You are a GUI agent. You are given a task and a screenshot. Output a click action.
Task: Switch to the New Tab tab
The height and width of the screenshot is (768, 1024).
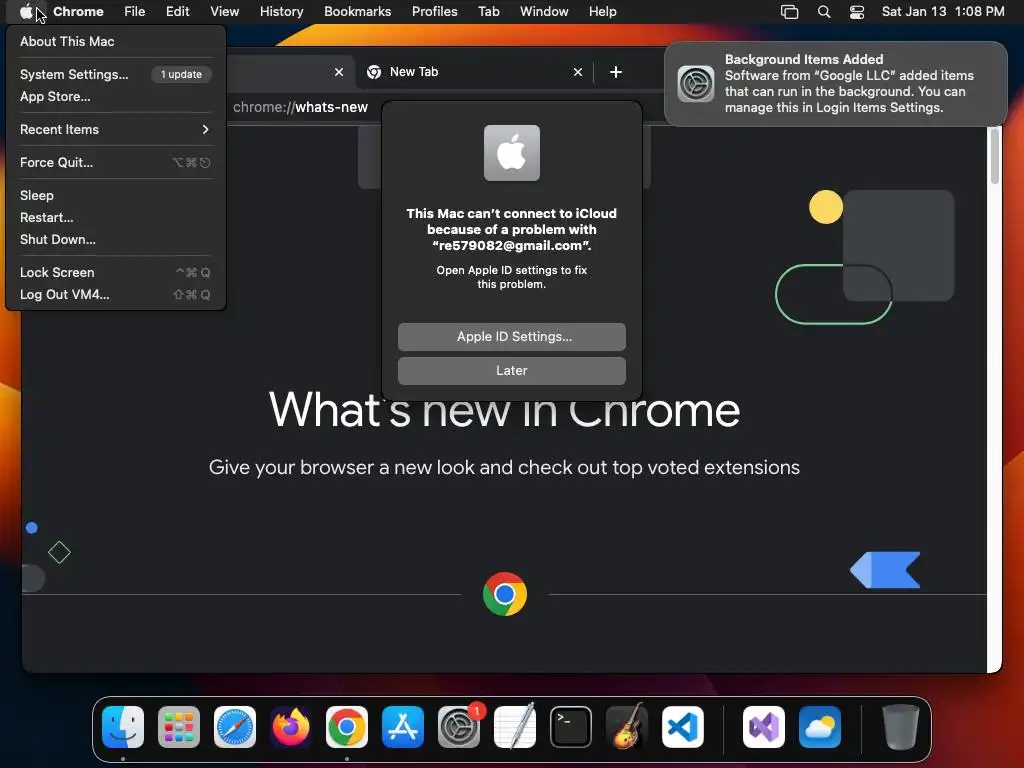(x=474, y=72)
